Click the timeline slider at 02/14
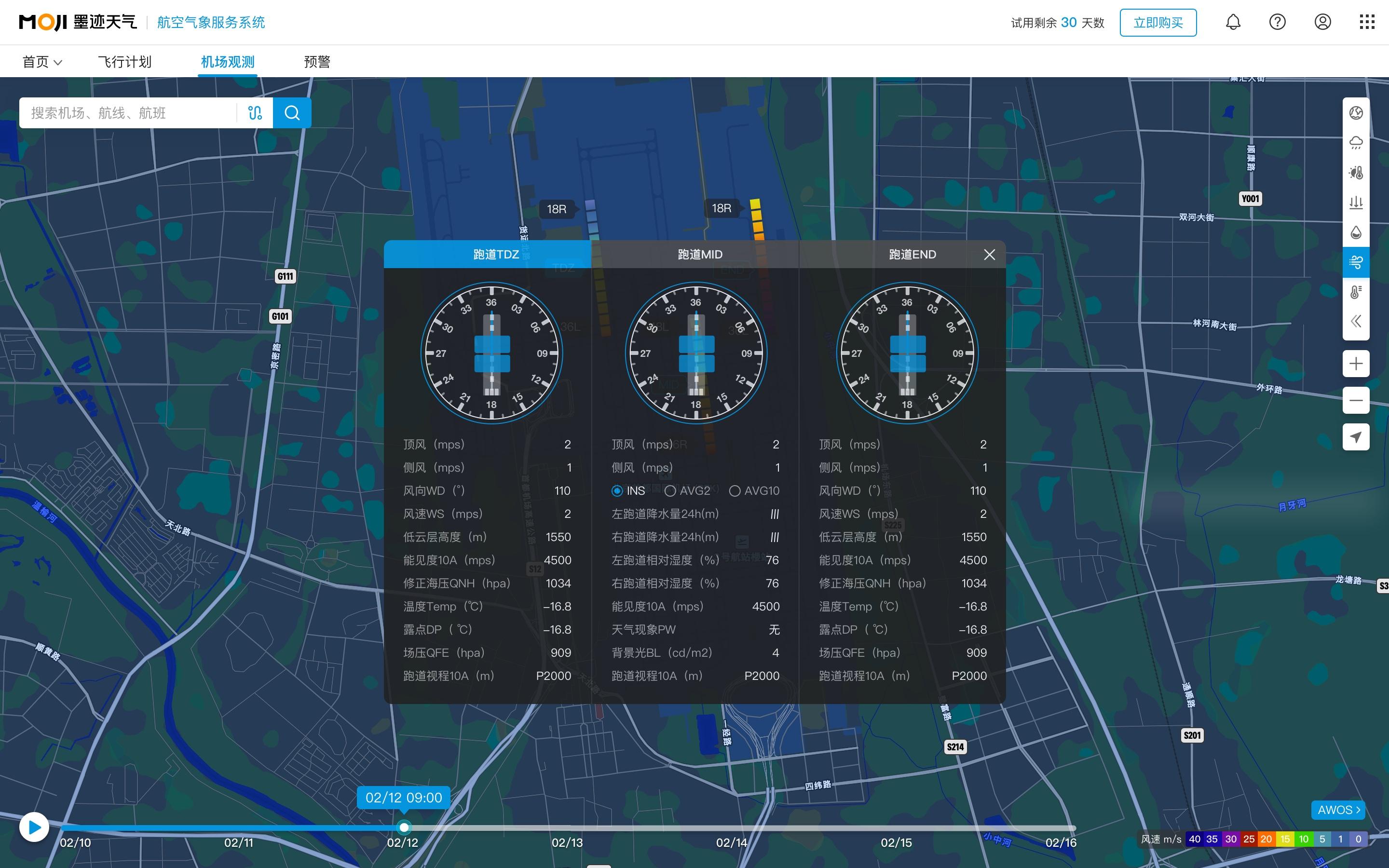The image size is (1389, 868). [732, 828]
